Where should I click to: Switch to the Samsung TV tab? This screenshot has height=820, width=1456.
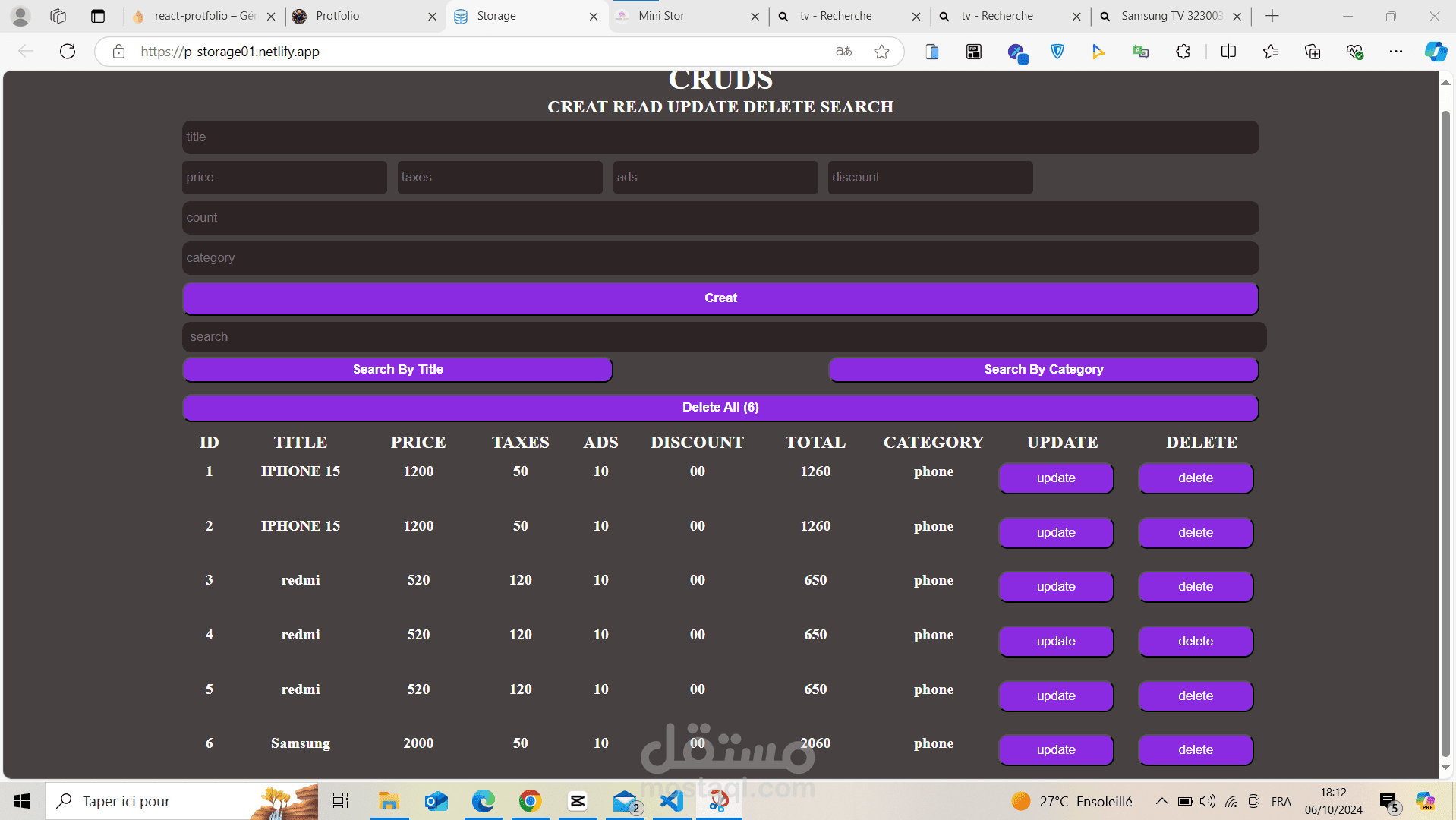[1171, 16]
